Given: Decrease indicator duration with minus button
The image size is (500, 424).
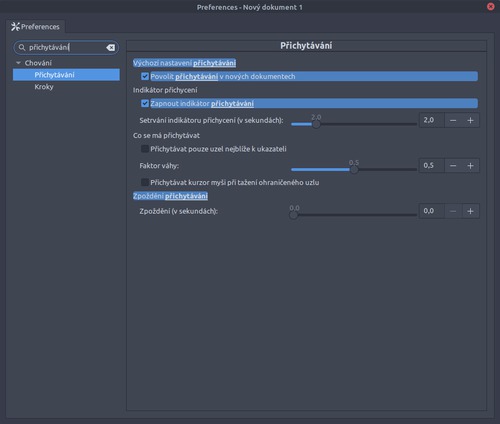Looking at the screenshot, I should (453, 120).
